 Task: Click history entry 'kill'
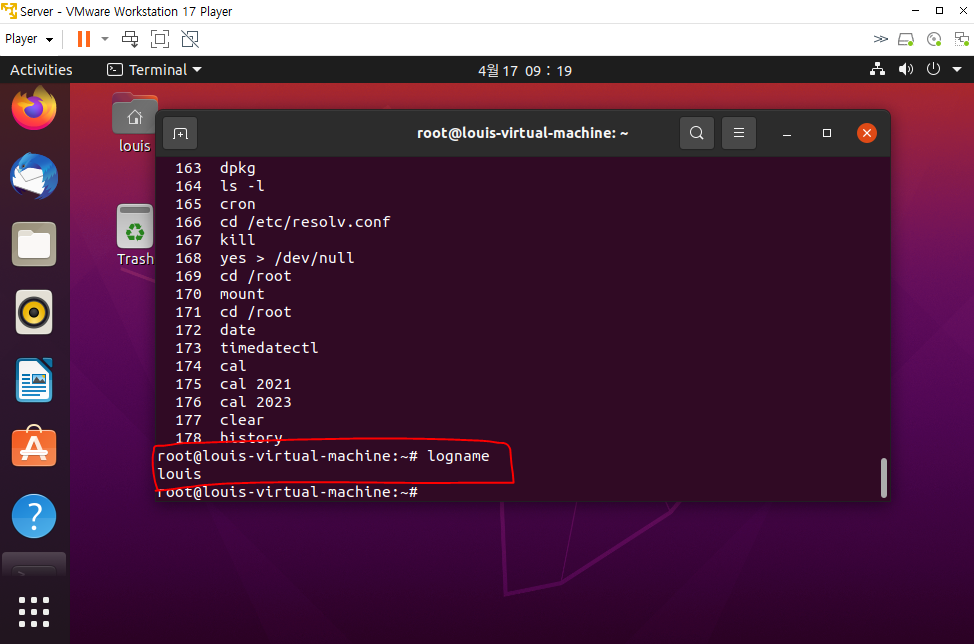(237, 240)
